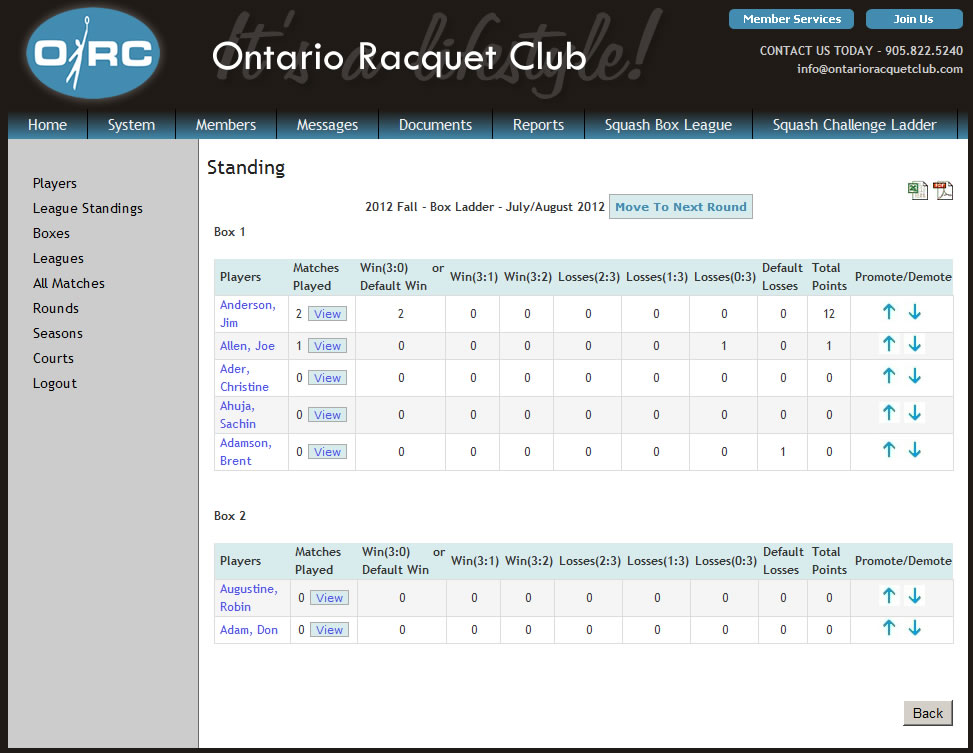Open player link Adamson, Brent

coord(246,452)
